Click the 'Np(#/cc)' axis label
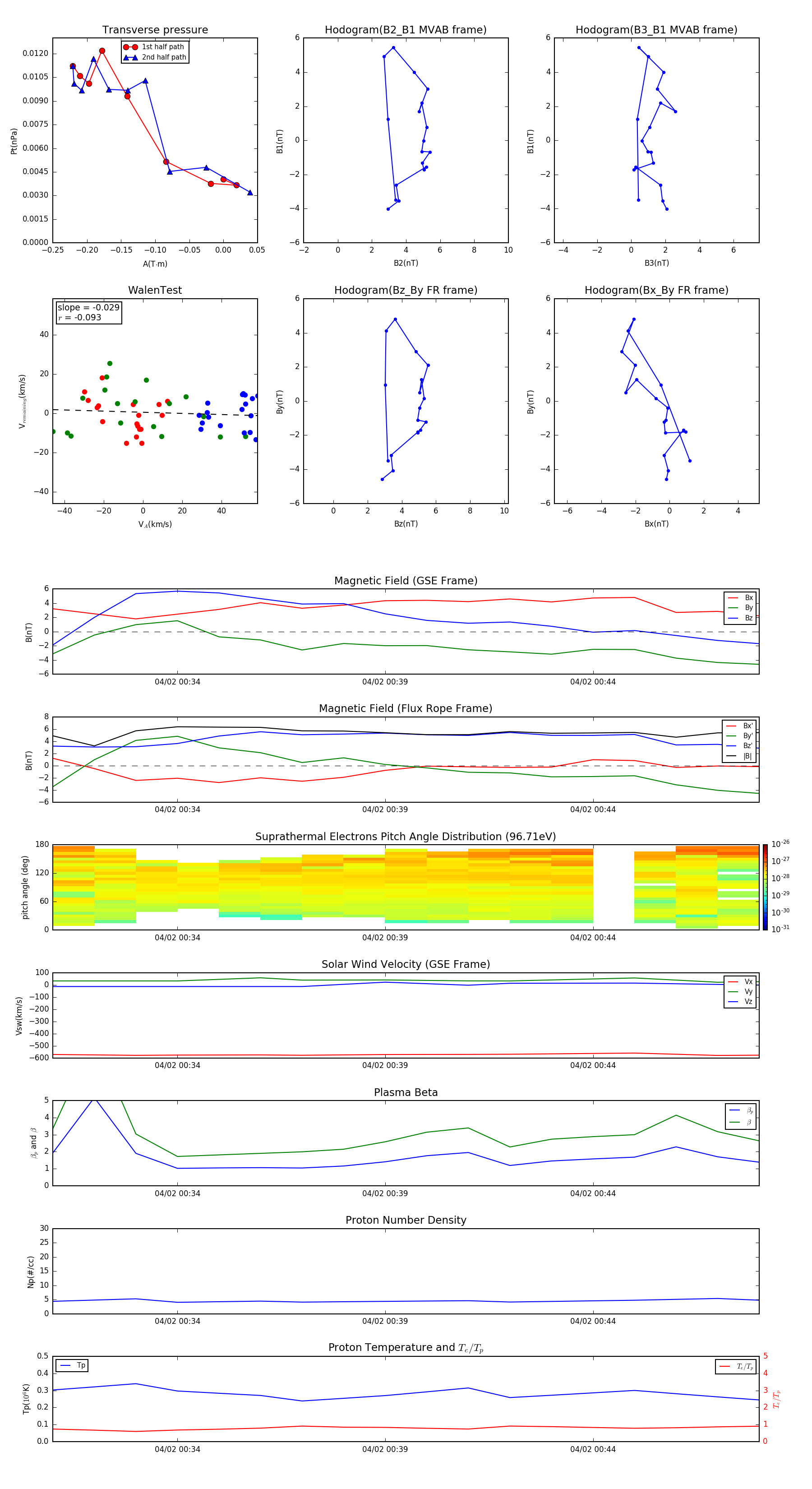 [31, 1271]
